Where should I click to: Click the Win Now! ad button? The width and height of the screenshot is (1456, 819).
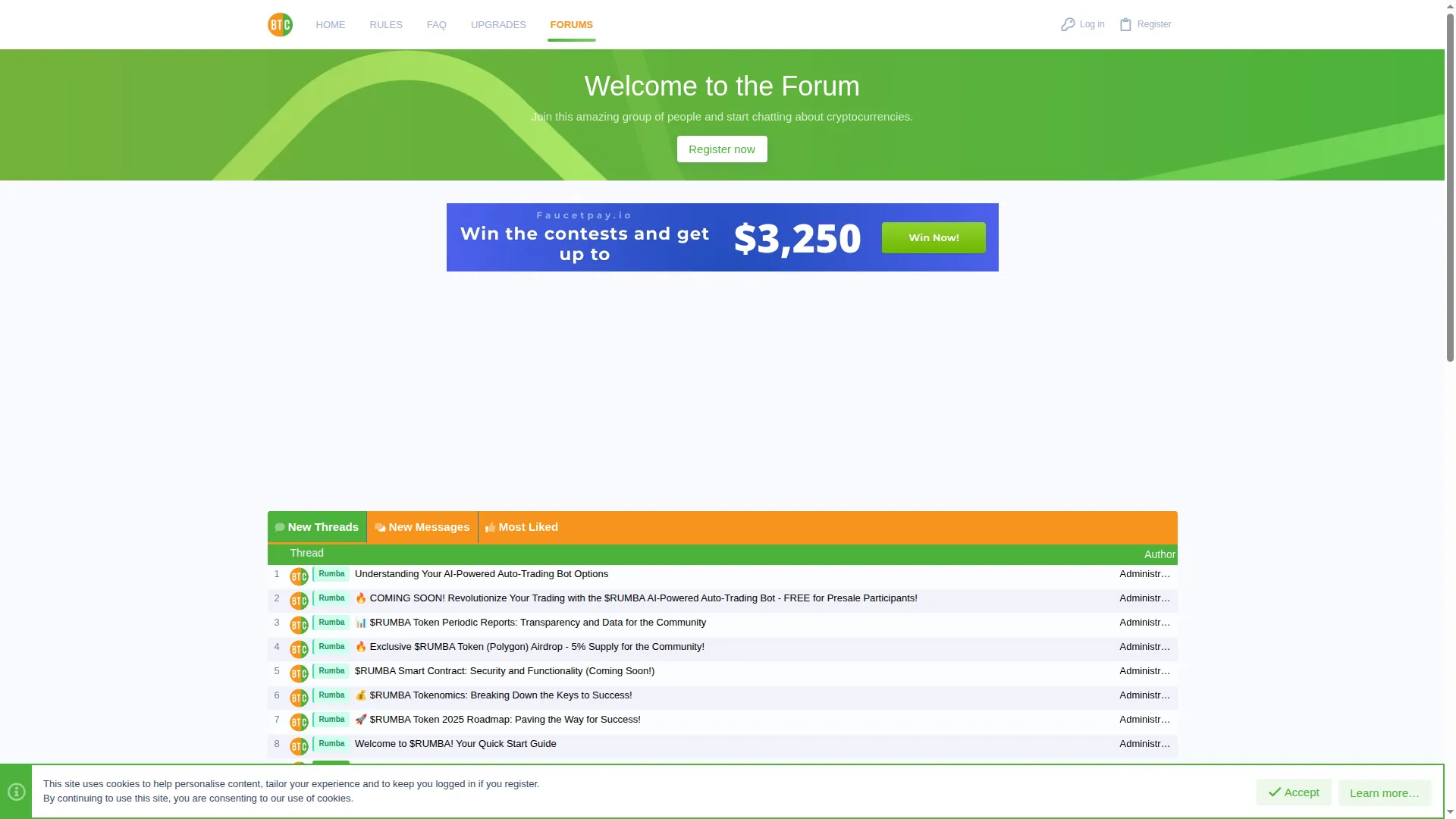(x=934, y=237)
